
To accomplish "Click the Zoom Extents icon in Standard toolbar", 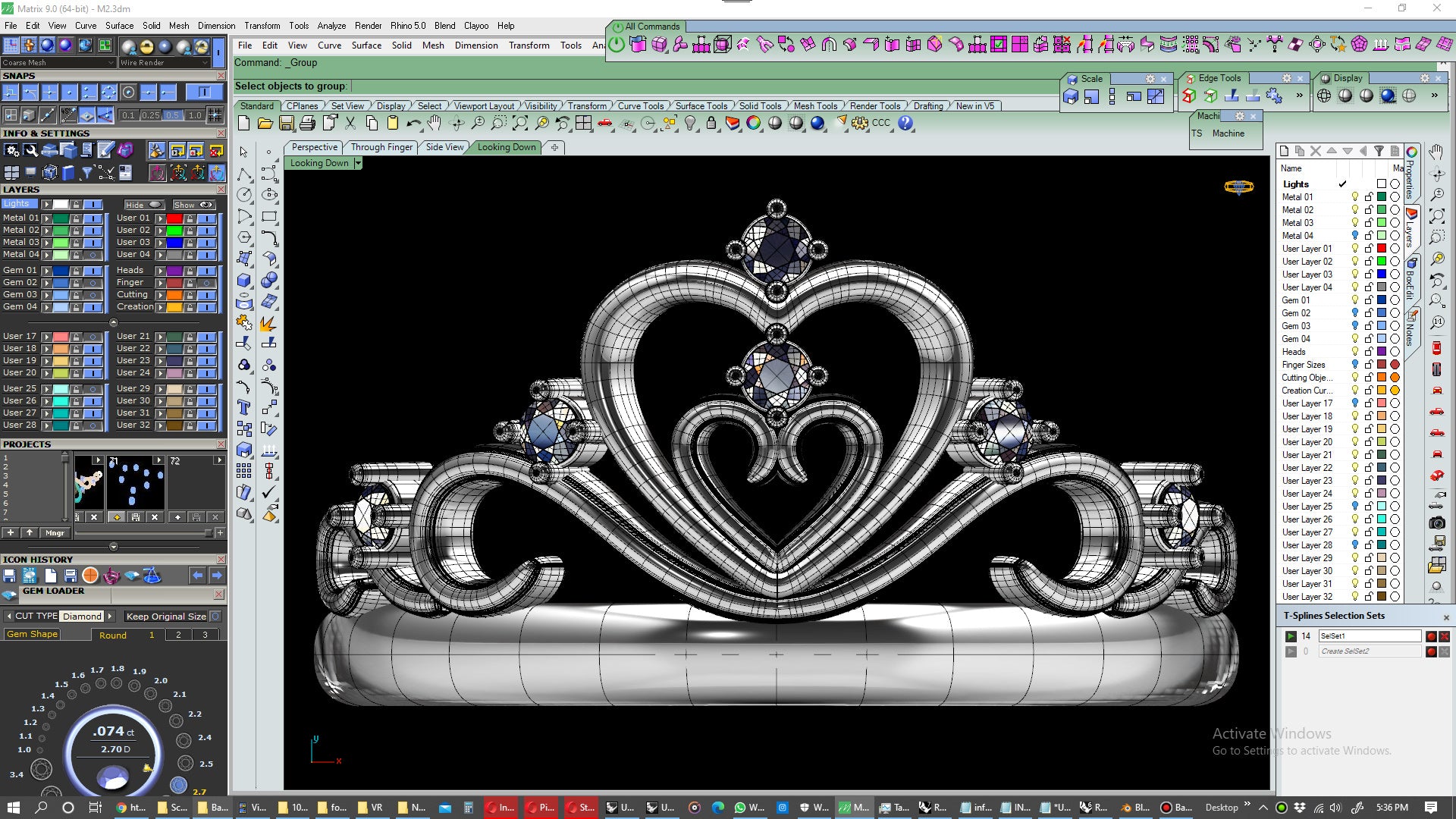I will tap(520, 123).
